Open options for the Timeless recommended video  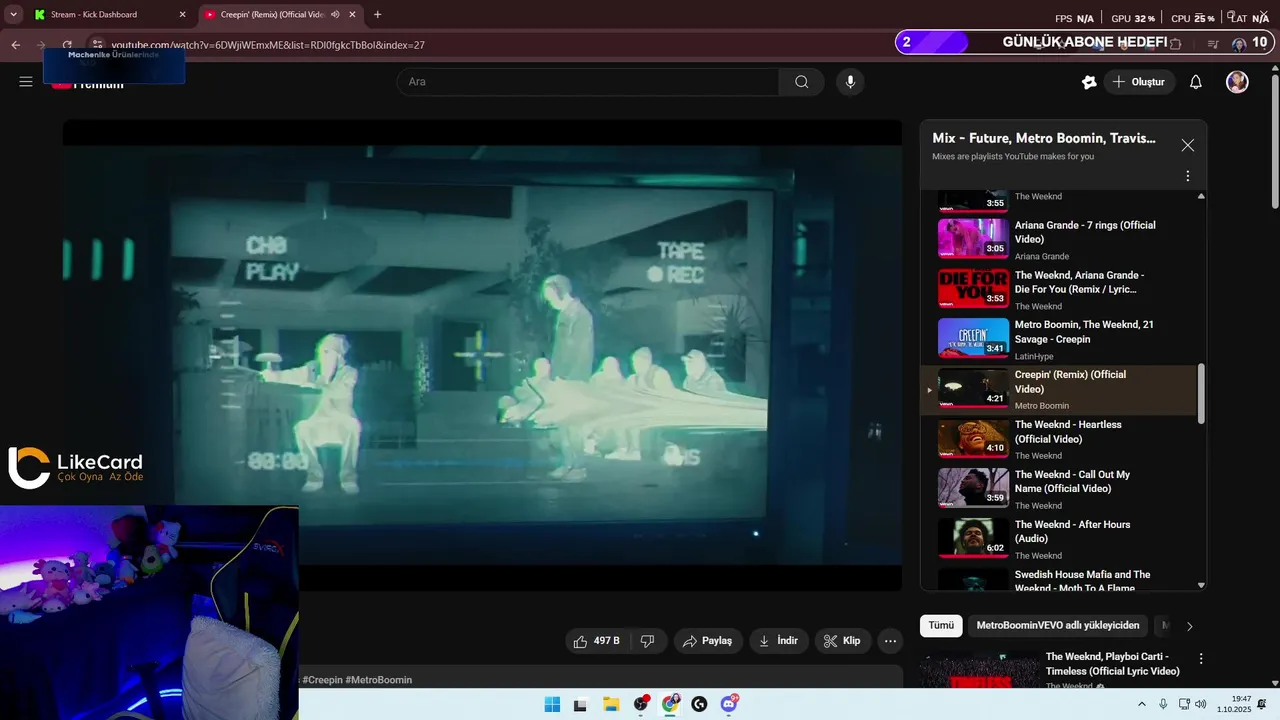[x=1201, y=659]
